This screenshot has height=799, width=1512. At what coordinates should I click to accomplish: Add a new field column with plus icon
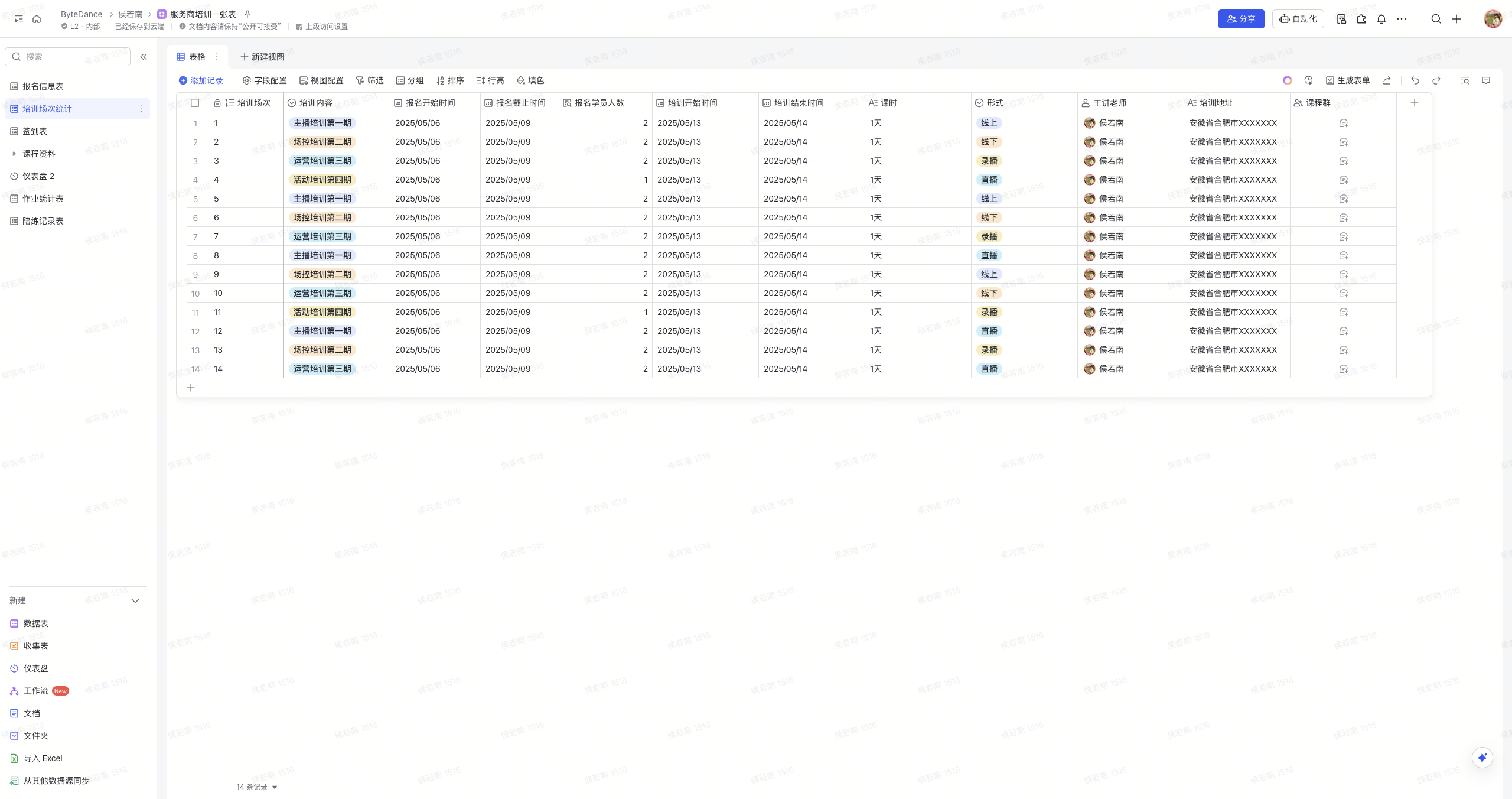[x=1415, y=103]
